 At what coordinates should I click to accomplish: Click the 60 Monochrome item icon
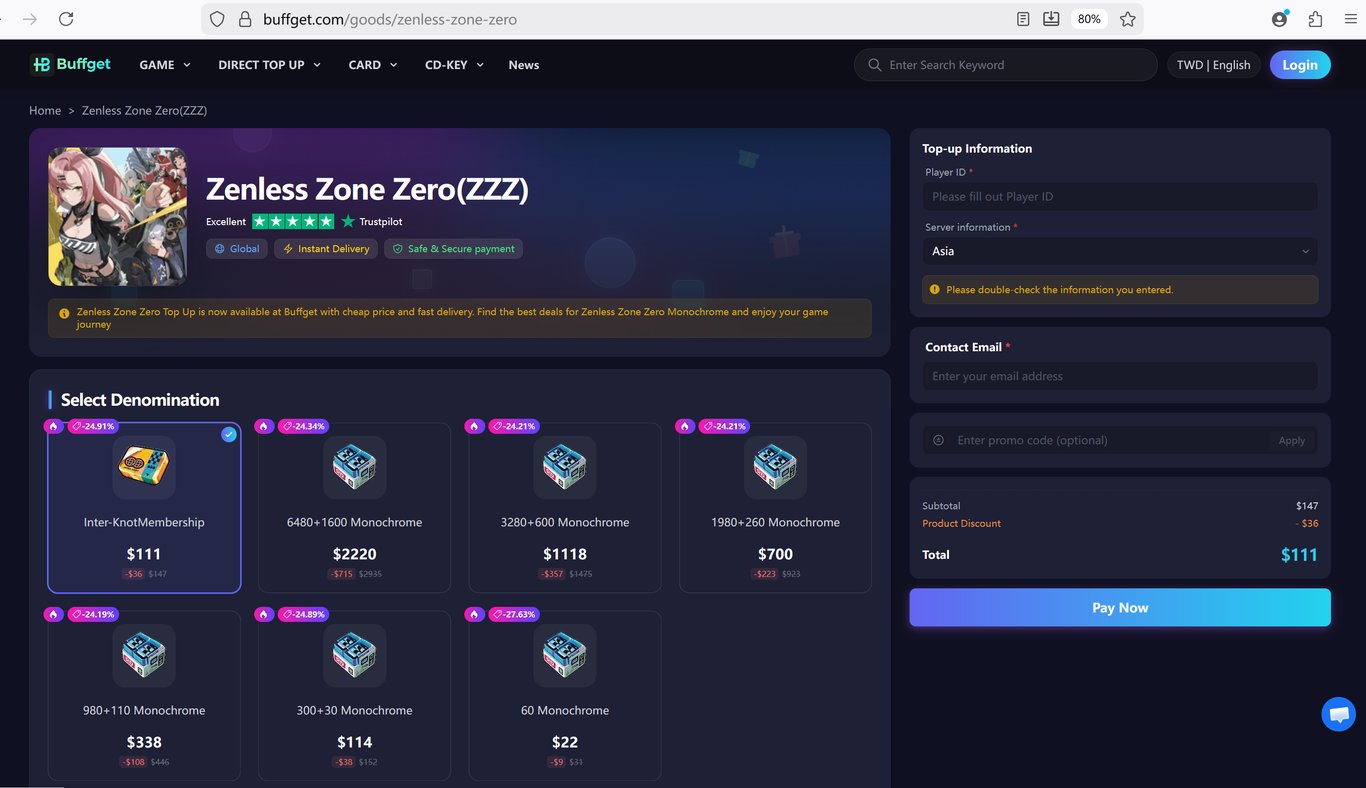pyautogui.click(x=565, y=655)
